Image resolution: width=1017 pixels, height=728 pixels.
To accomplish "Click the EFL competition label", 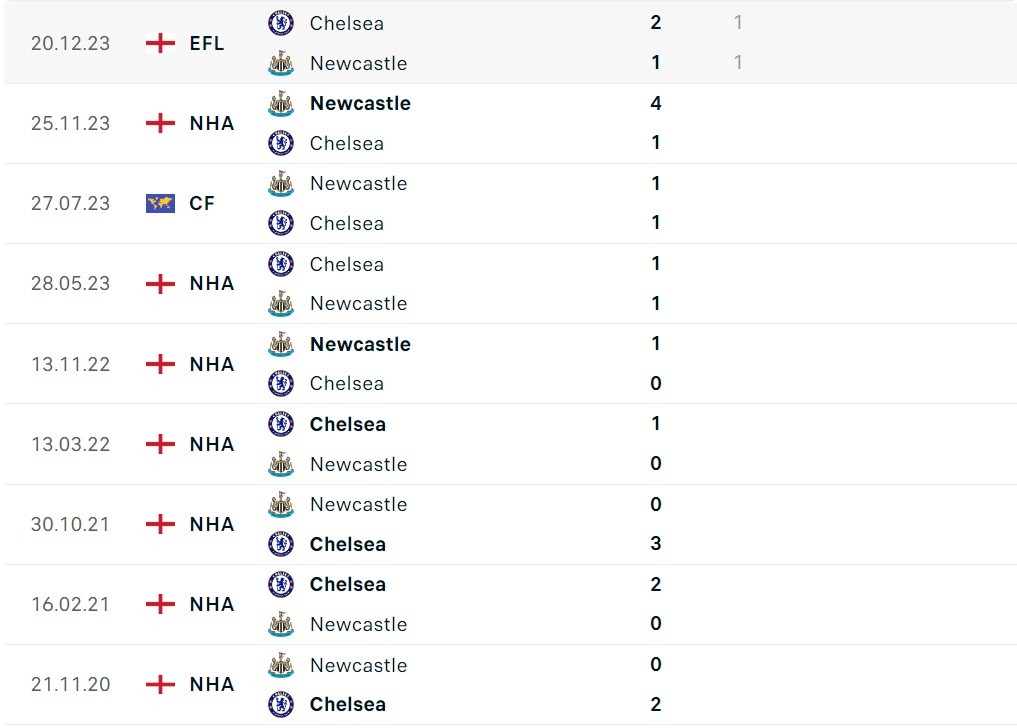I will coord(207,43).
